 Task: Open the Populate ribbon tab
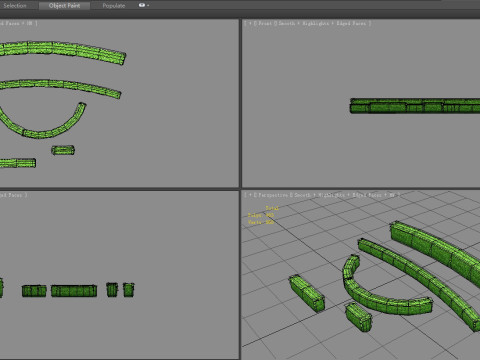point(114,6)
